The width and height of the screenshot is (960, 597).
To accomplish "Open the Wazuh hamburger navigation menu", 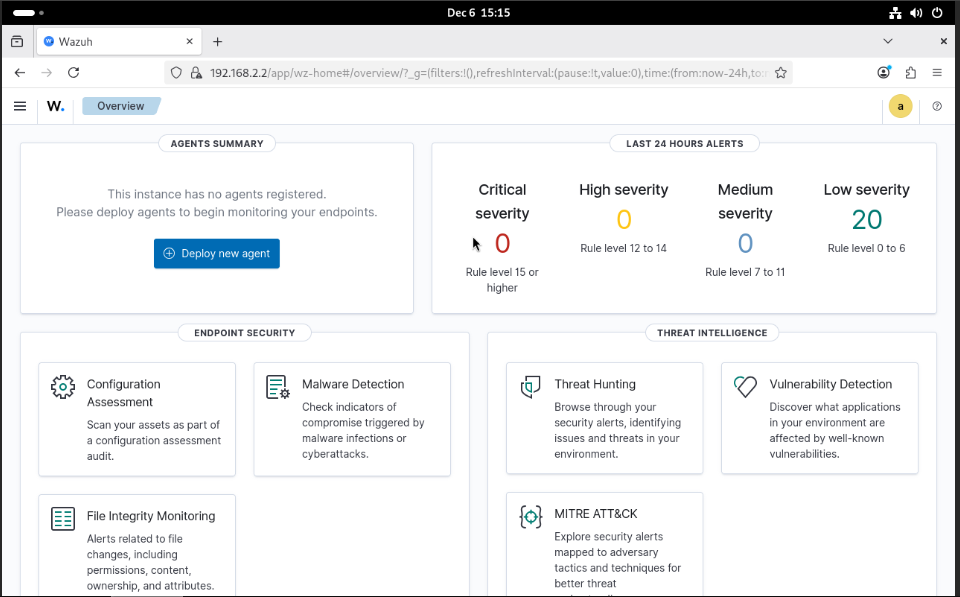I will (x=20, y=106).
